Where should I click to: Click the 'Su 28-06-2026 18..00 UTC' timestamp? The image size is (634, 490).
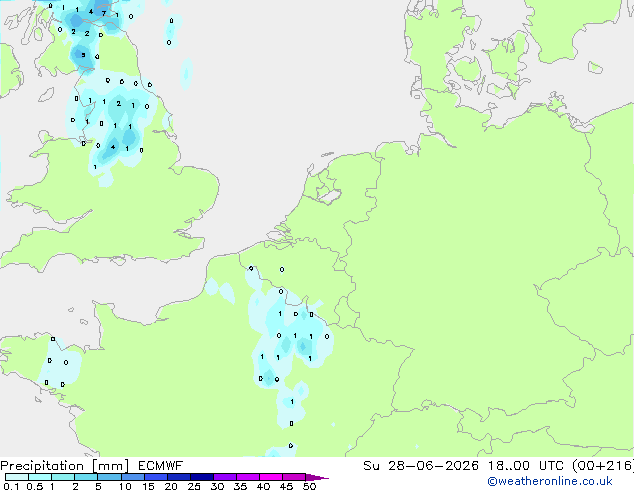click(x=463, y=466)
